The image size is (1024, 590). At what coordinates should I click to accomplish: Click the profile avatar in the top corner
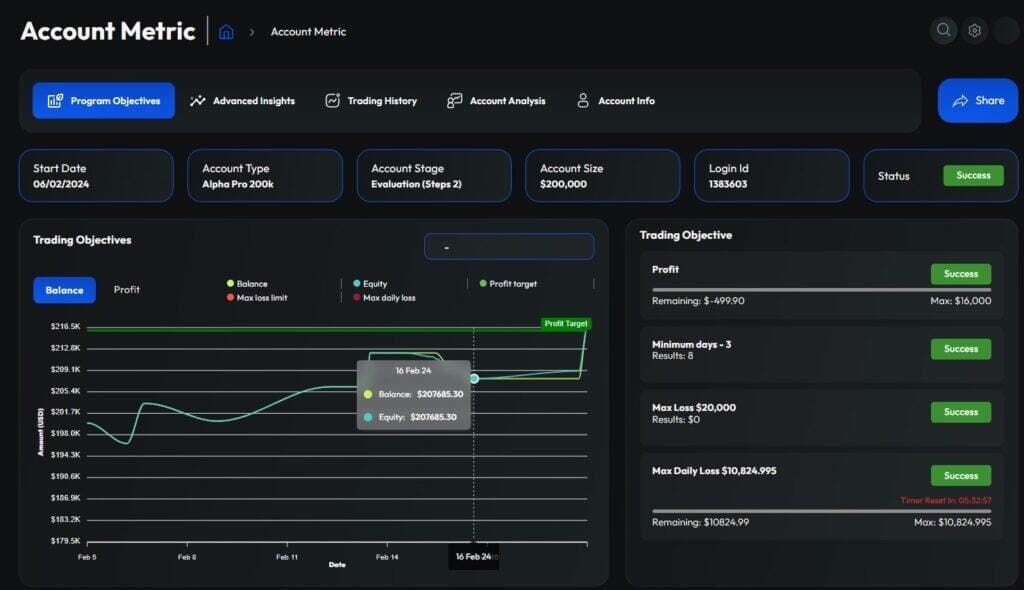click(x=1008, y=30)
